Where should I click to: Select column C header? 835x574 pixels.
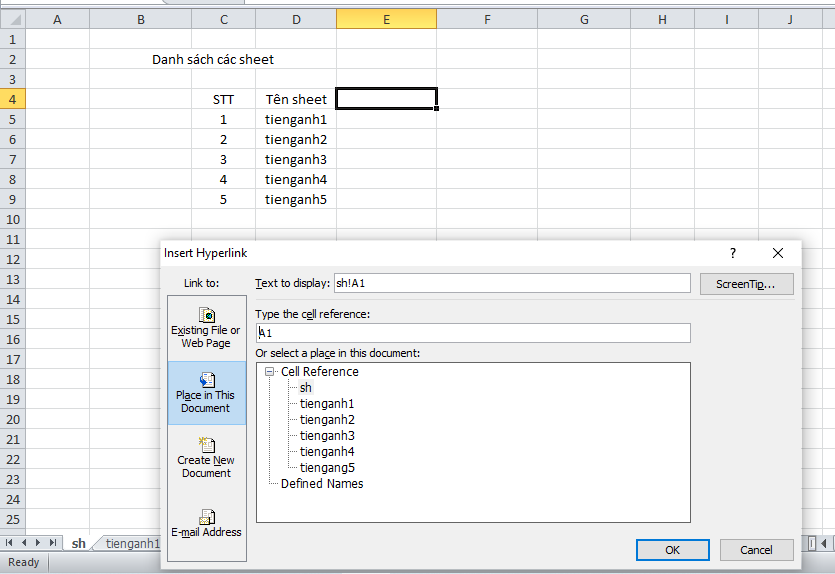point(224,20)
